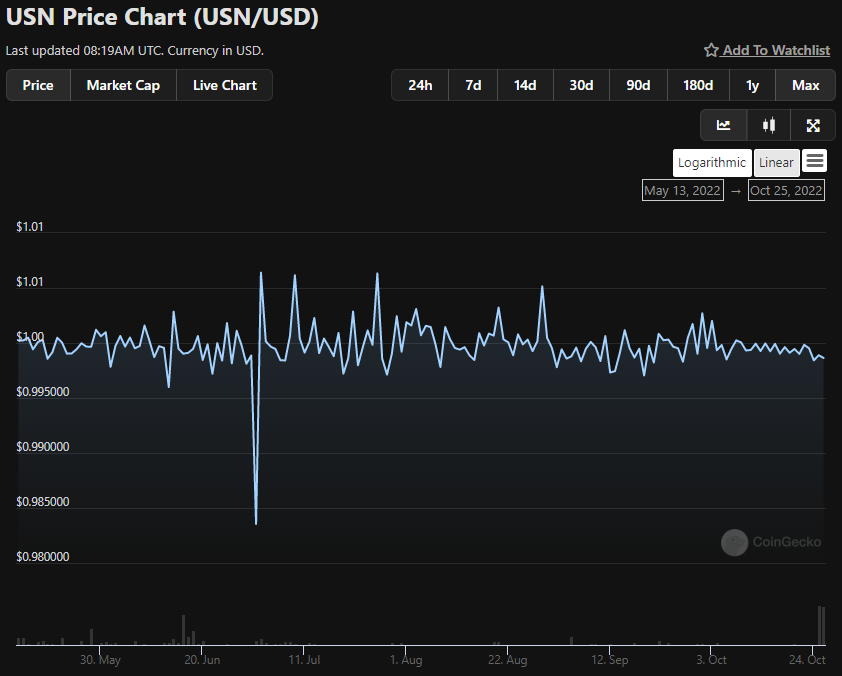Show the Max time range

pos(806,85)
